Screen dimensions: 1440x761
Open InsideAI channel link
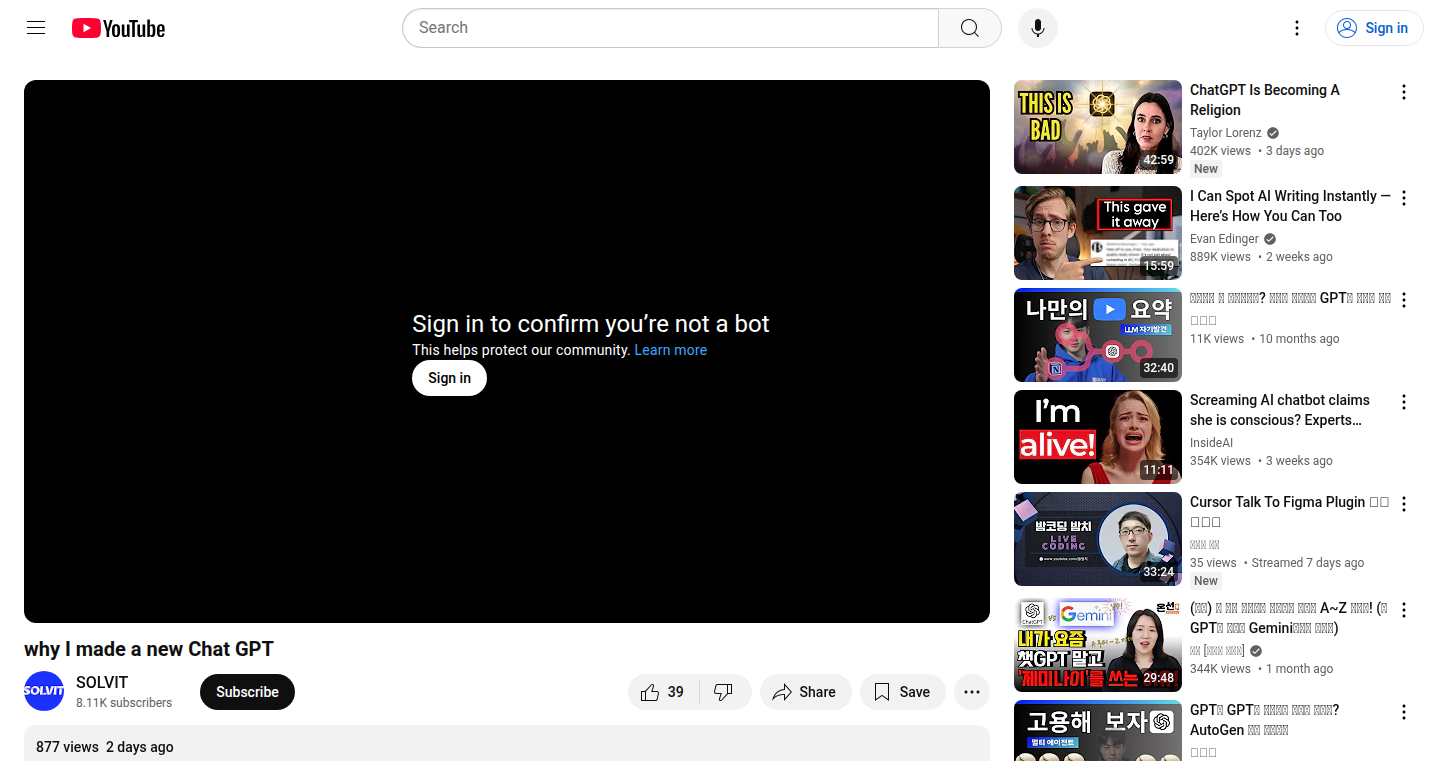coord(1212,443)
